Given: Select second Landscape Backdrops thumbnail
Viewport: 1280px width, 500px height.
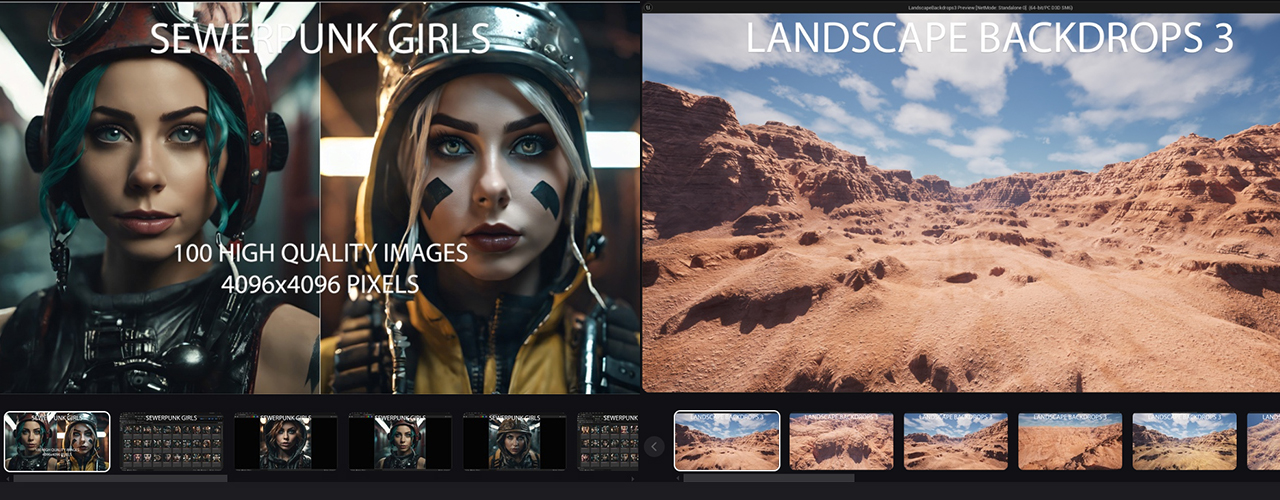Looking at the screenshot, I should click(x=841, y=441).
